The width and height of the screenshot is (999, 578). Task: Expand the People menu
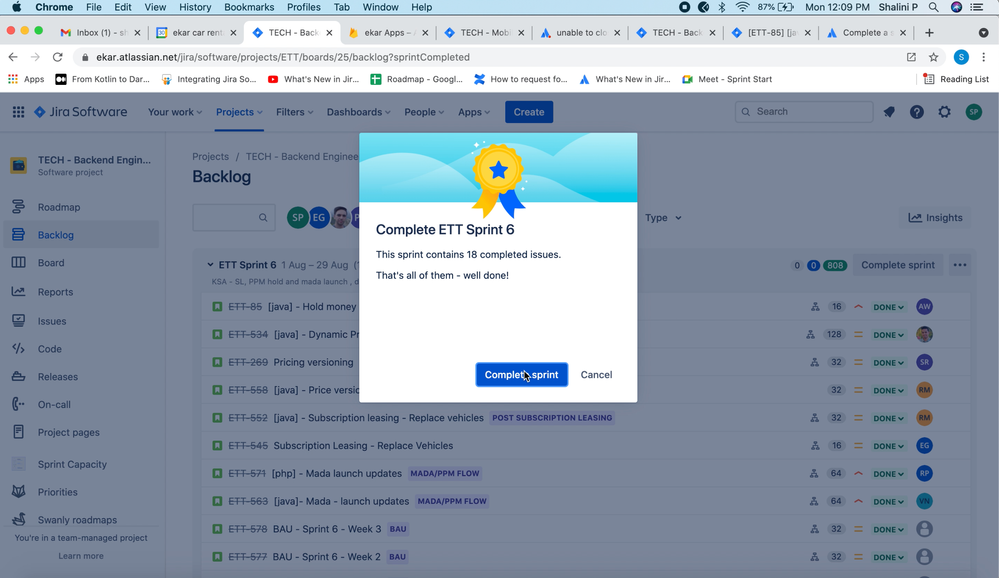(424, 112)
